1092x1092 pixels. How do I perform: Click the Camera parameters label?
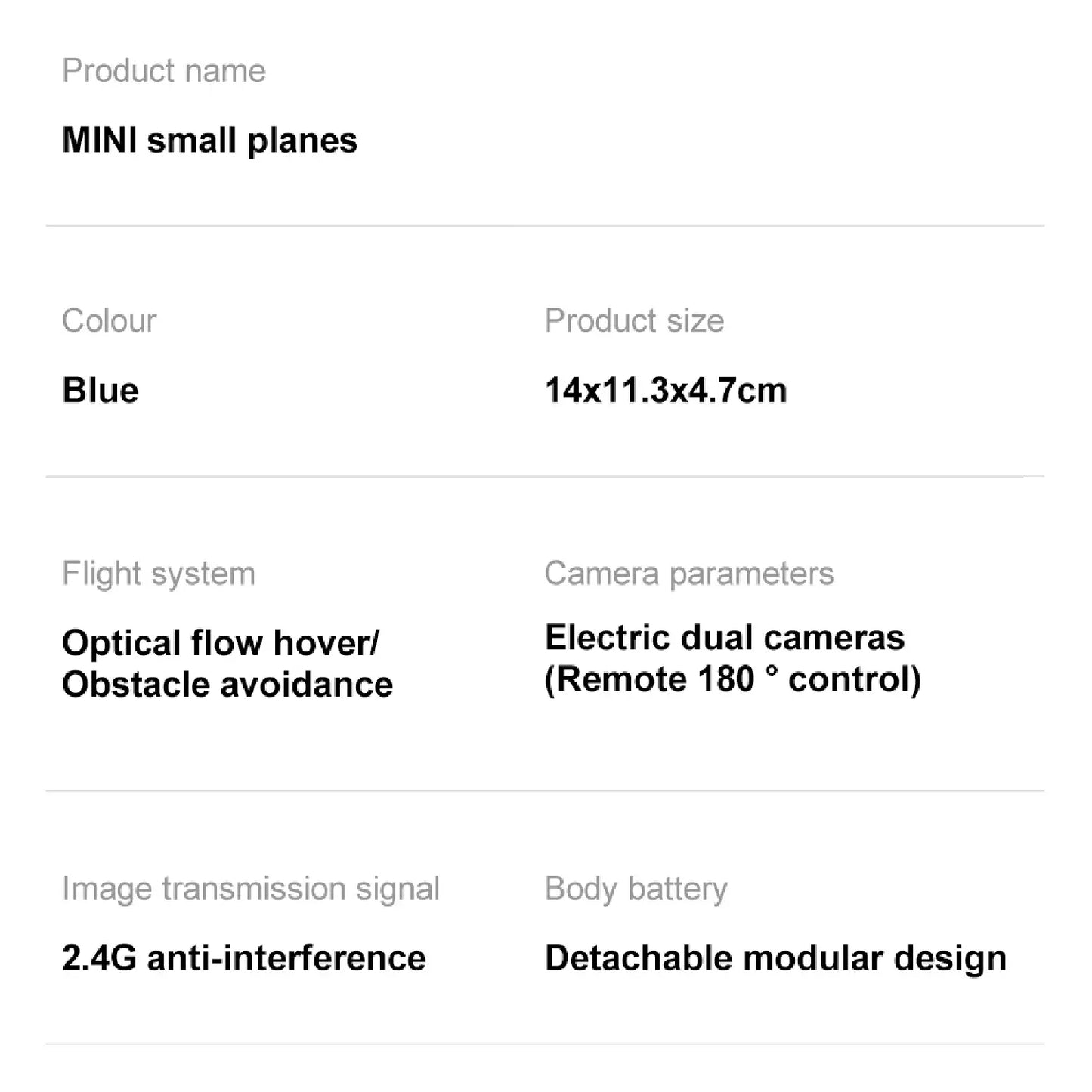688,574
